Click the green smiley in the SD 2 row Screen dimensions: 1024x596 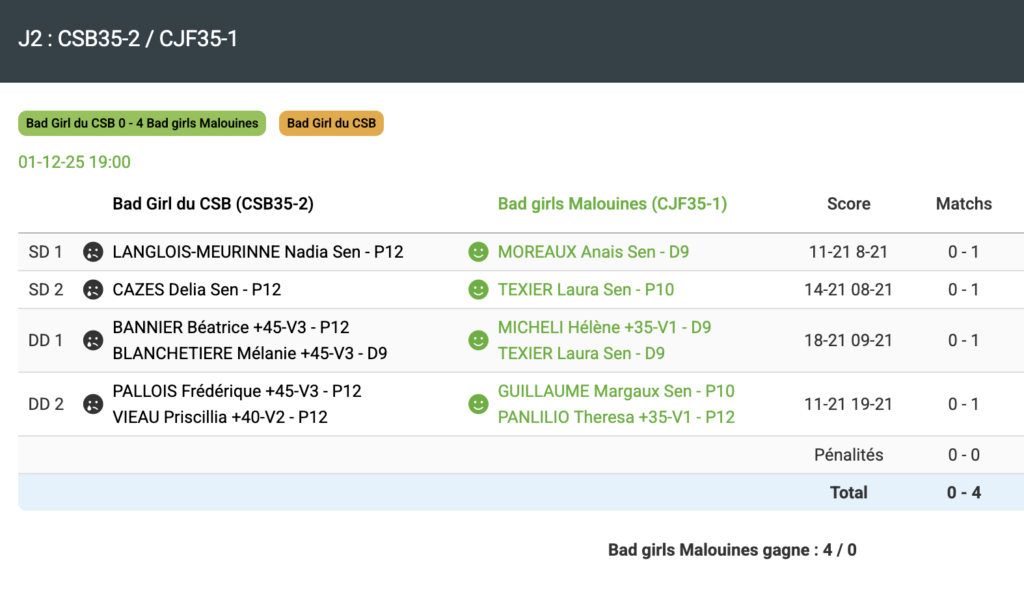coord(478,290)
